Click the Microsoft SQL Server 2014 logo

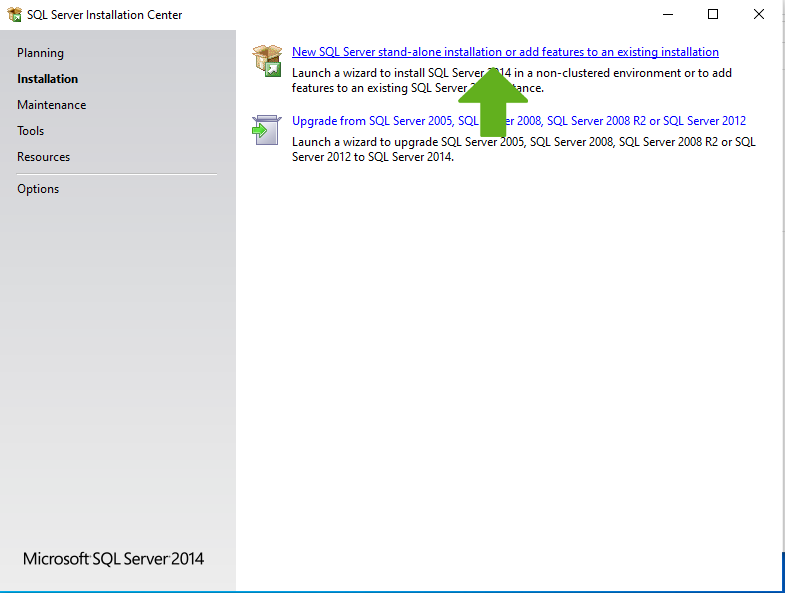point(113,559)
